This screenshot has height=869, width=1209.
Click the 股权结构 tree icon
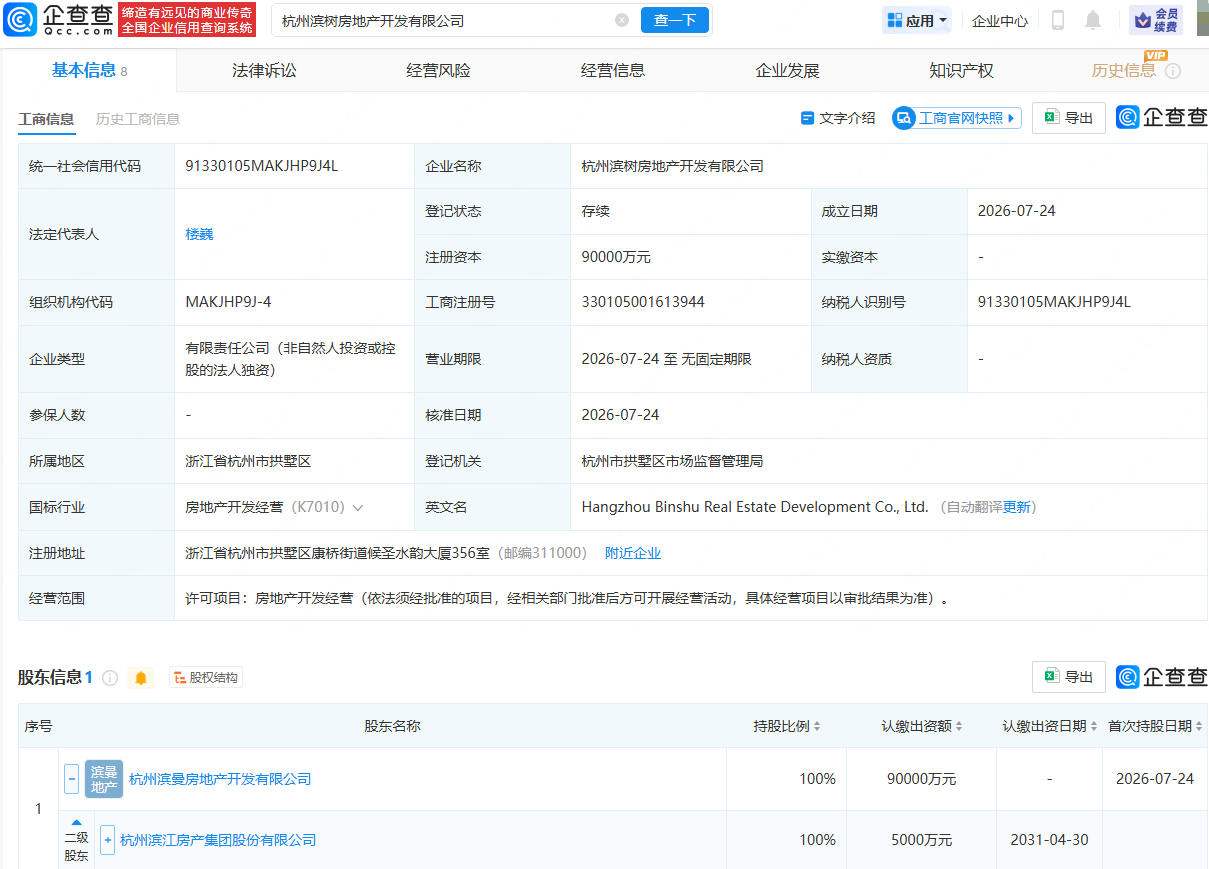coord(180,678)
